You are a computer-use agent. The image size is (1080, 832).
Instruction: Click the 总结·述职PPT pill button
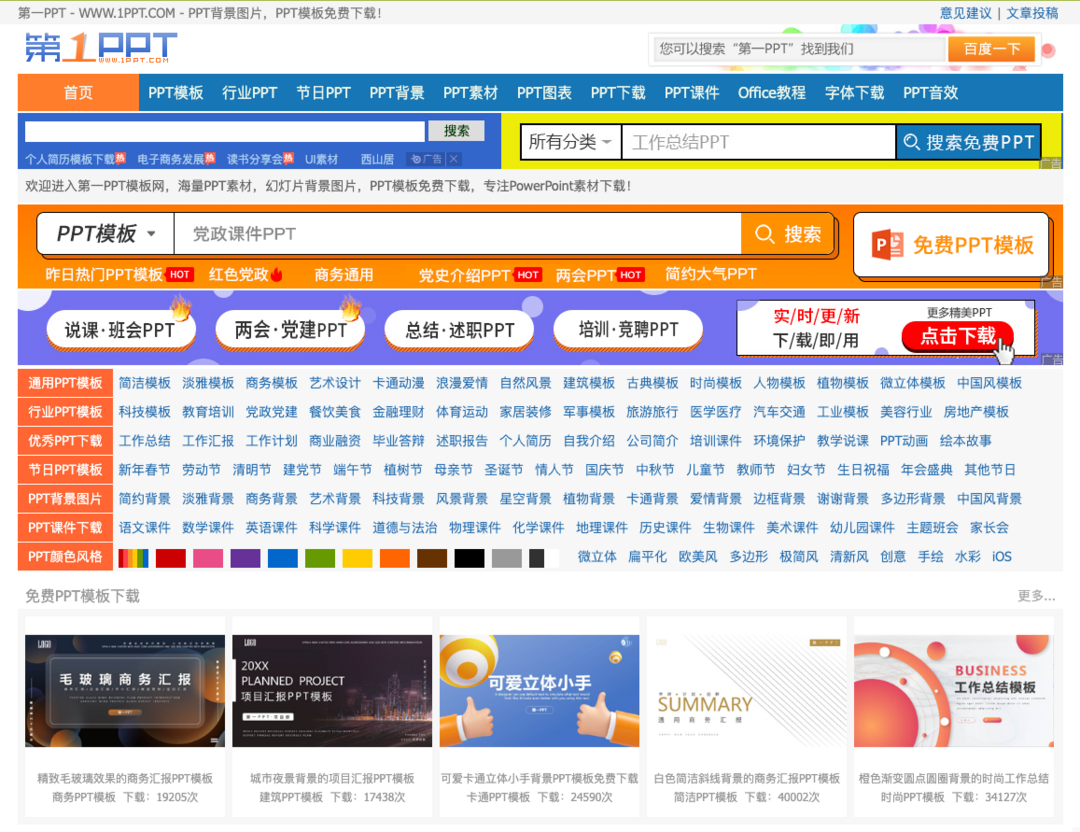(x=460, y=330)
